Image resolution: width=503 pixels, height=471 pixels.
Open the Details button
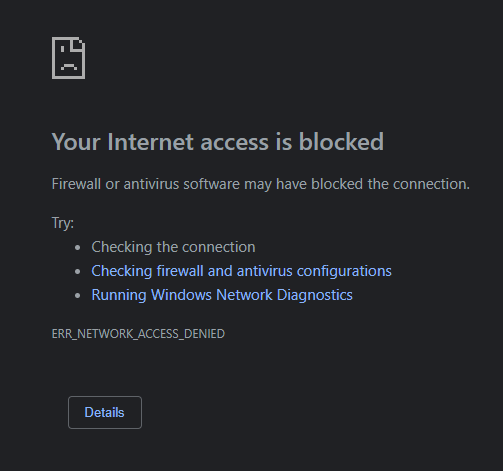105,412
